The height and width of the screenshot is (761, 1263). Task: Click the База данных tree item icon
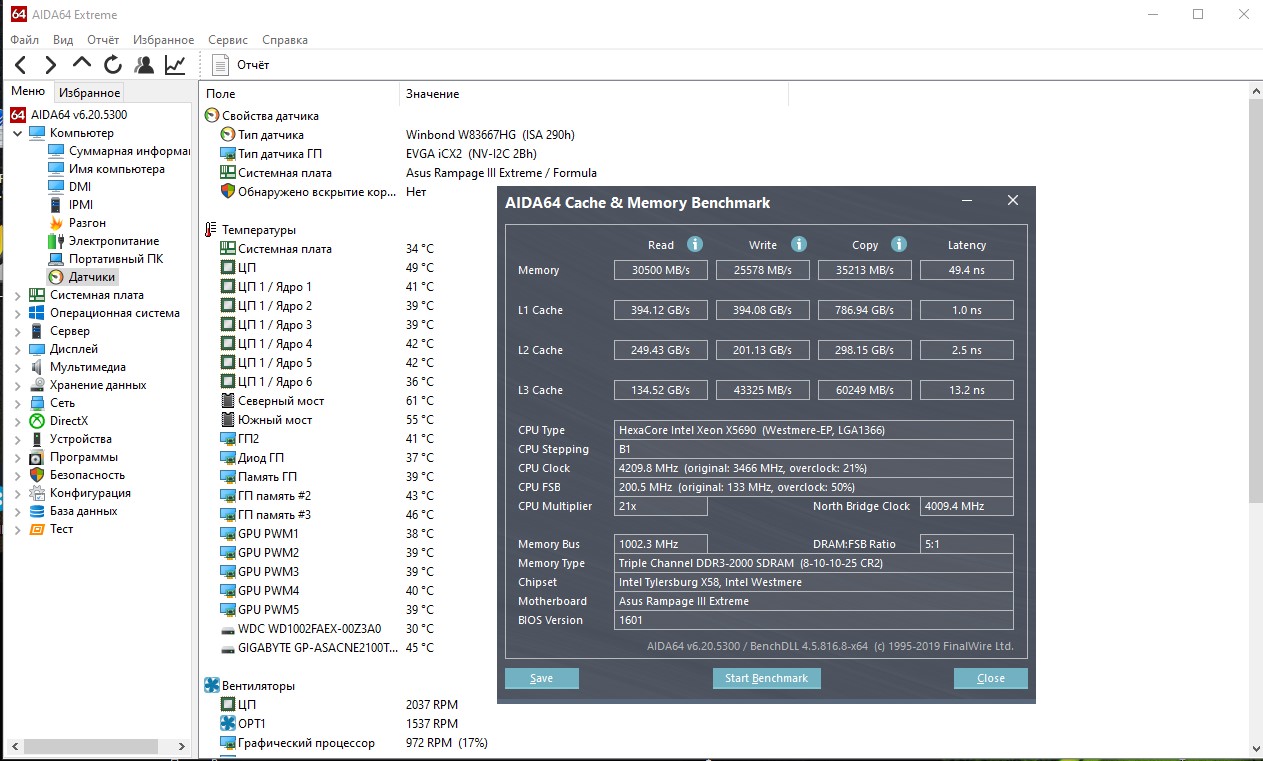pyautogui.click(x=37, y=511)
